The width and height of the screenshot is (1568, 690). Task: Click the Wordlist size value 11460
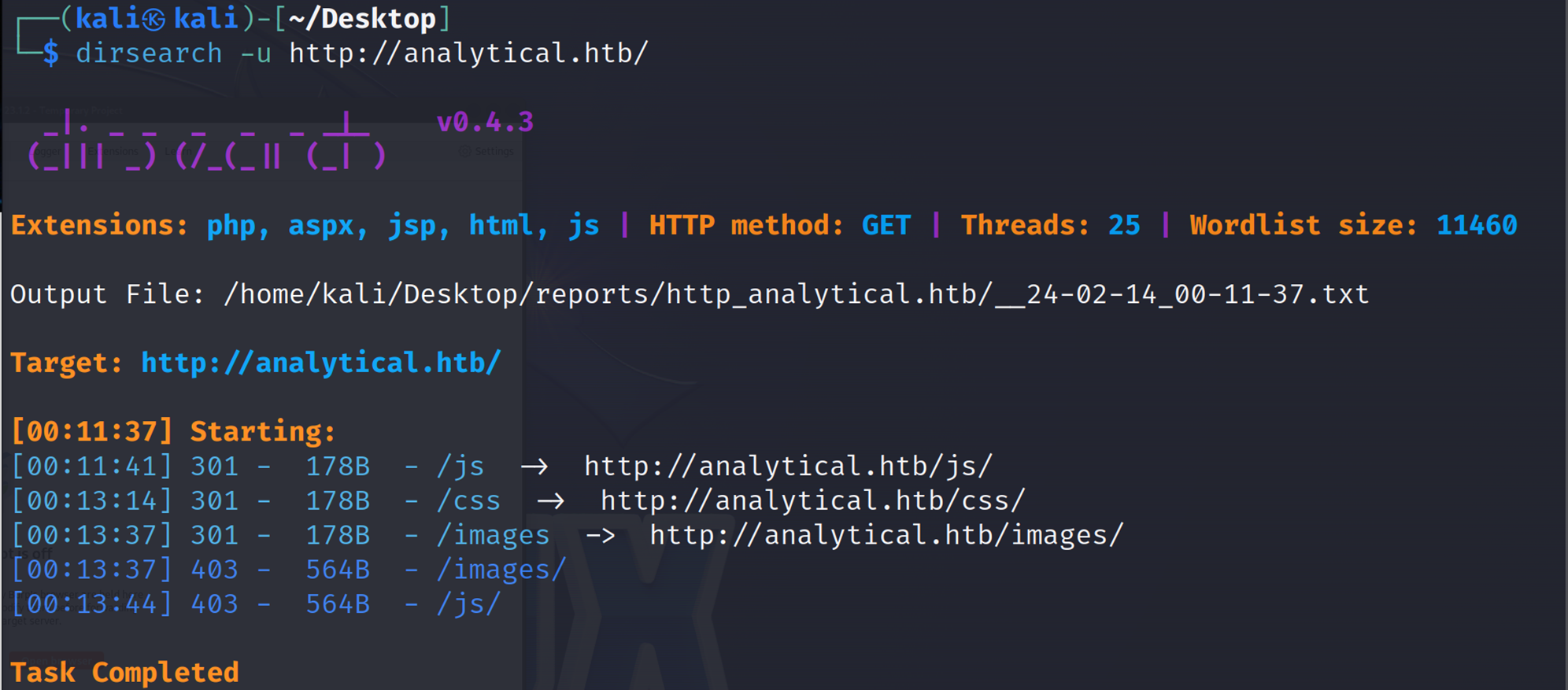tap(1477, 226)
